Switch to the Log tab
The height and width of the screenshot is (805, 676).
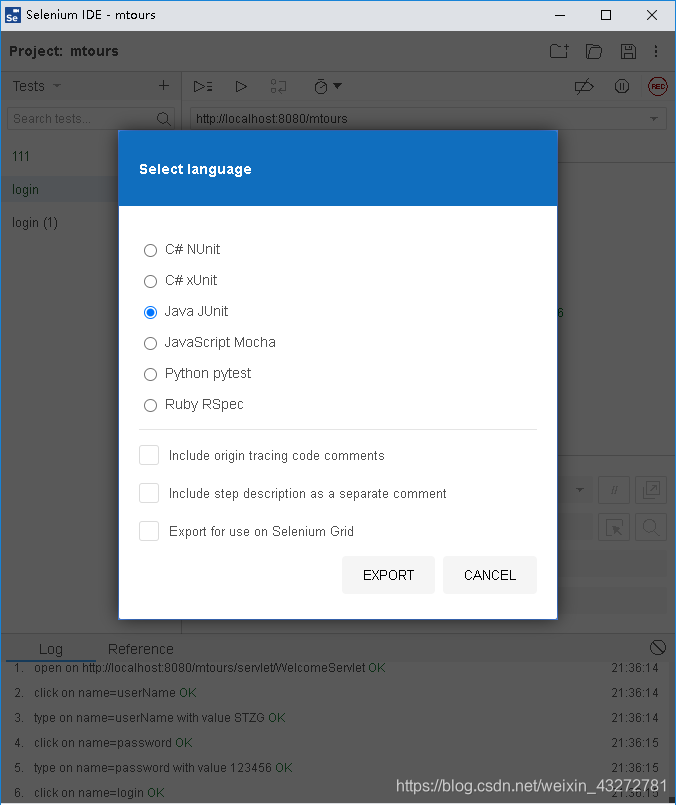[51, 649]
